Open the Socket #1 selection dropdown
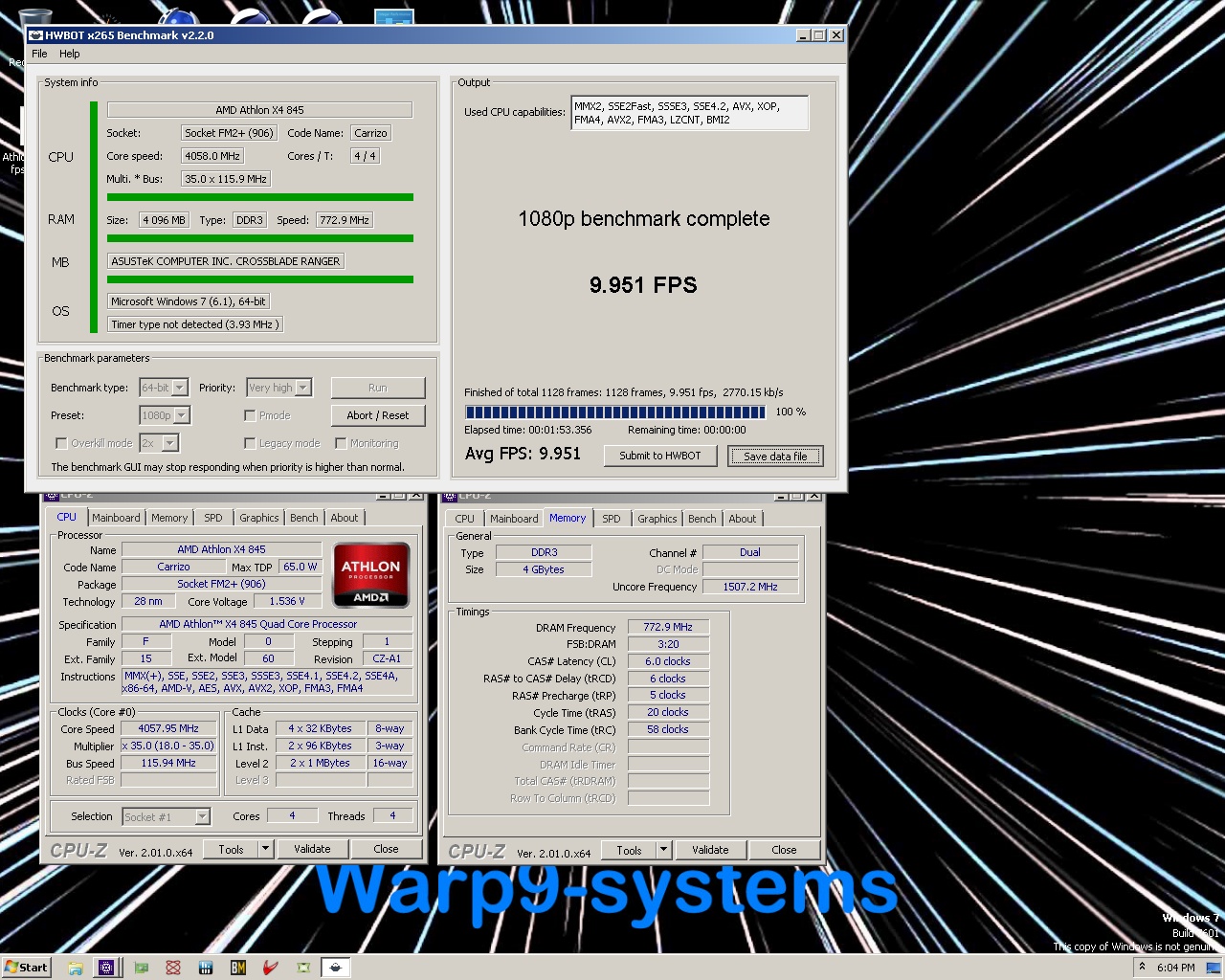 point(166,816)
